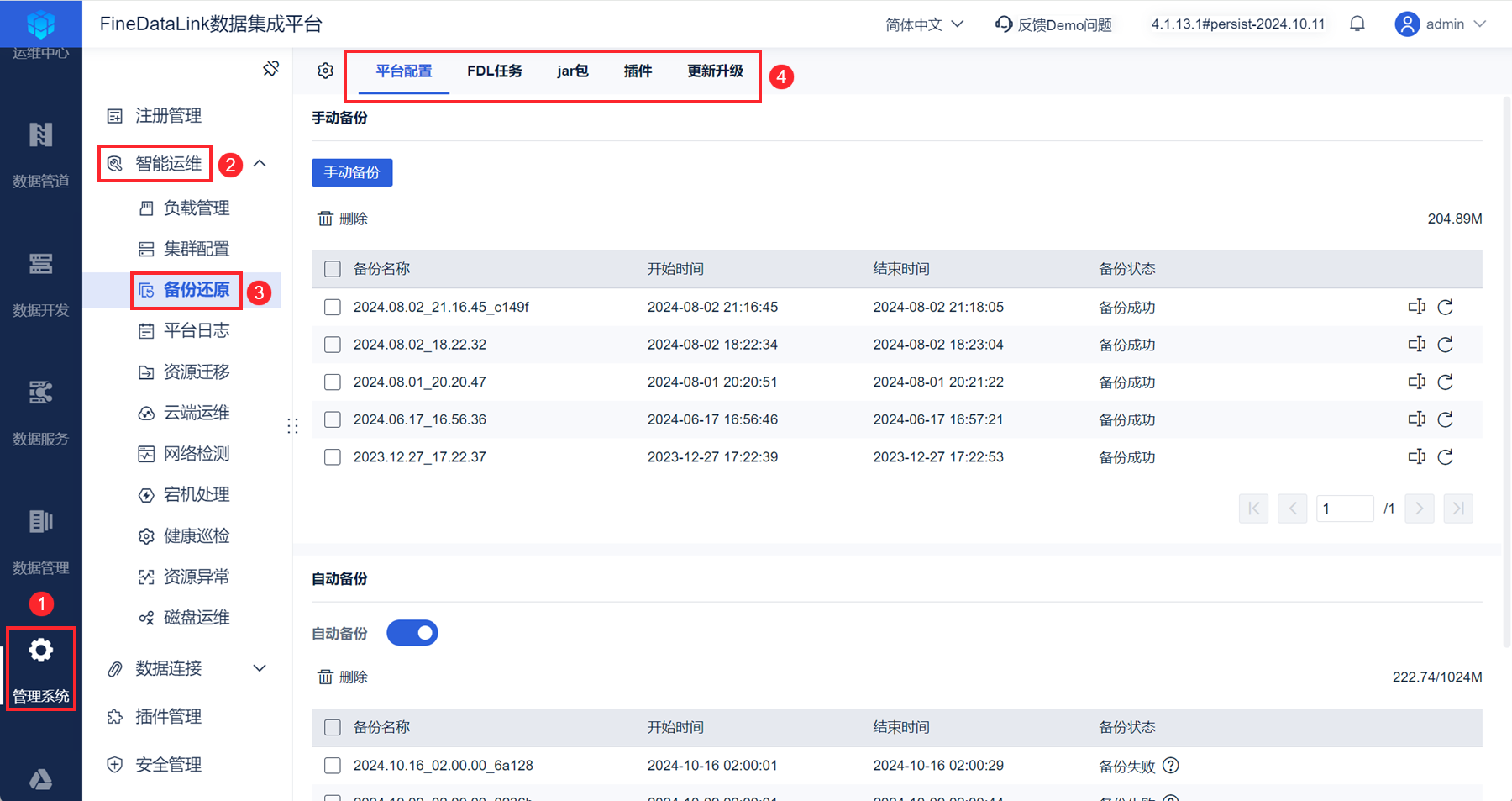Open 宕机处理 in sidebar
The height and width of the screenshot is (801, 1512).
(x=185, y=494)
